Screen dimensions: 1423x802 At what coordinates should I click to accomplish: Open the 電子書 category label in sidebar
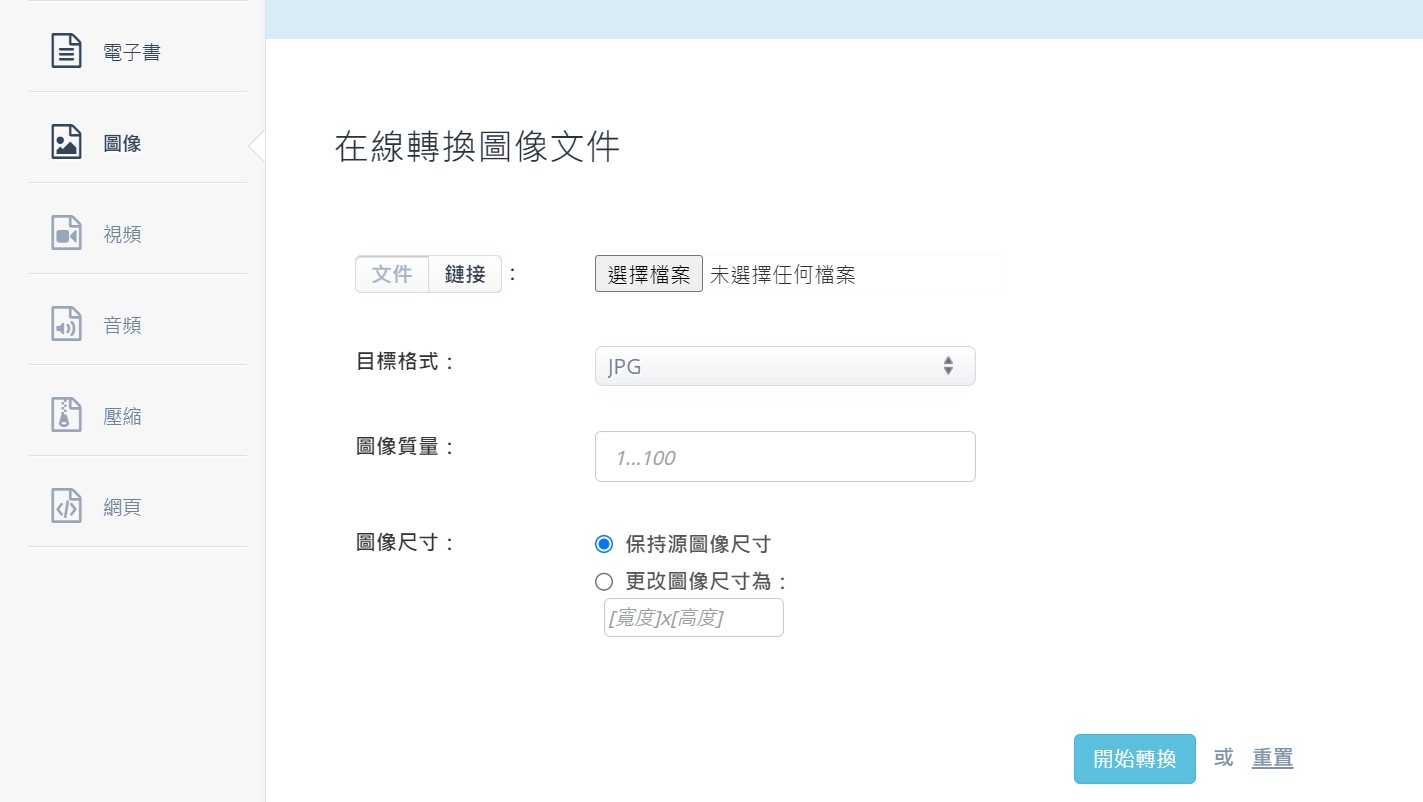(132, 52)
